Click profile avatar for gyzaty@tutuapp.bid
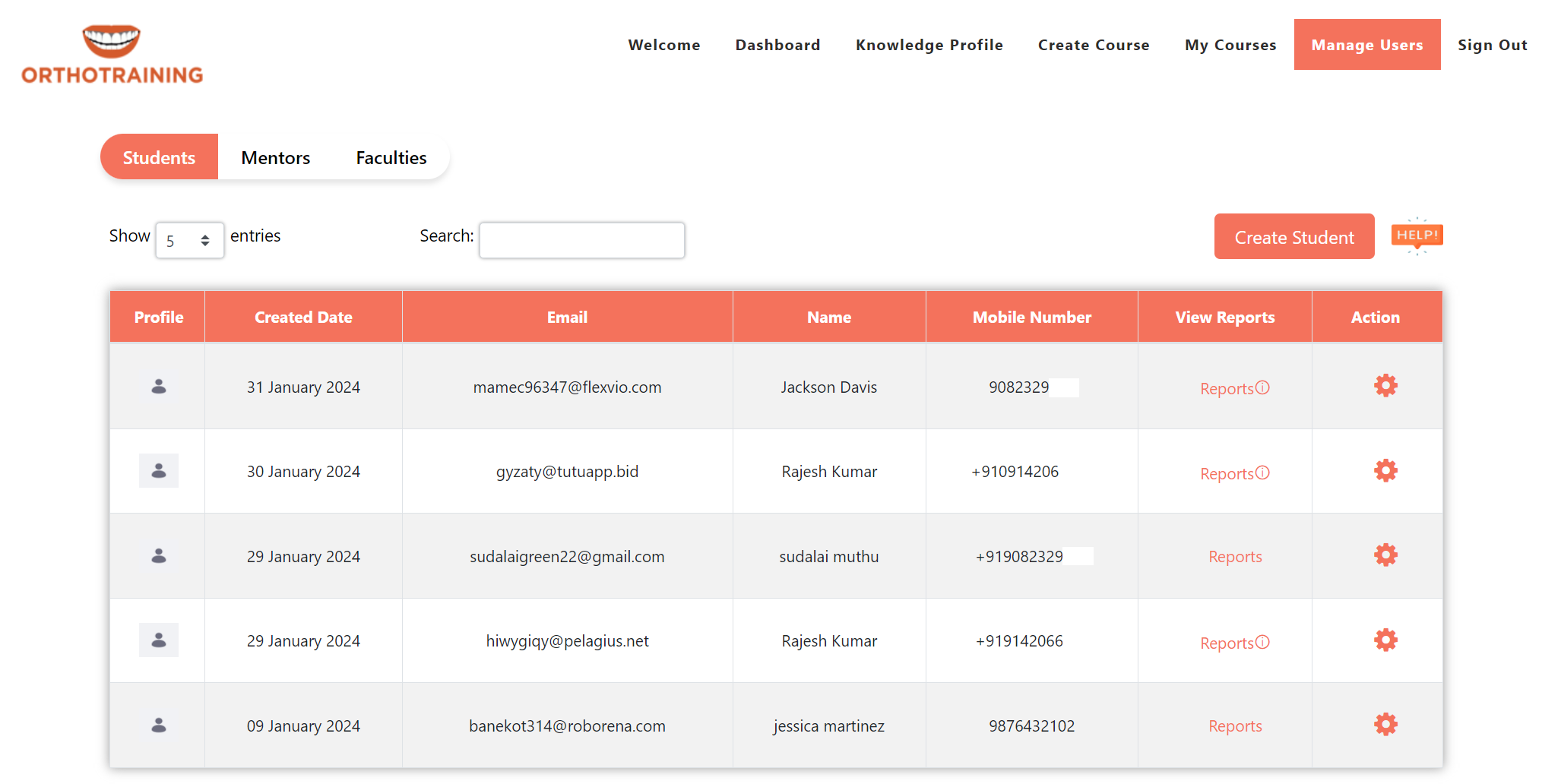1542x784 pixels. click(x=159, y=471)
